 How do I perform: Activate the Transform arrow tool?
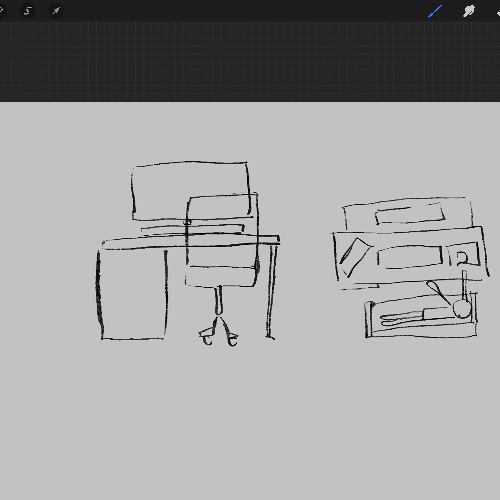pos(56,11)
